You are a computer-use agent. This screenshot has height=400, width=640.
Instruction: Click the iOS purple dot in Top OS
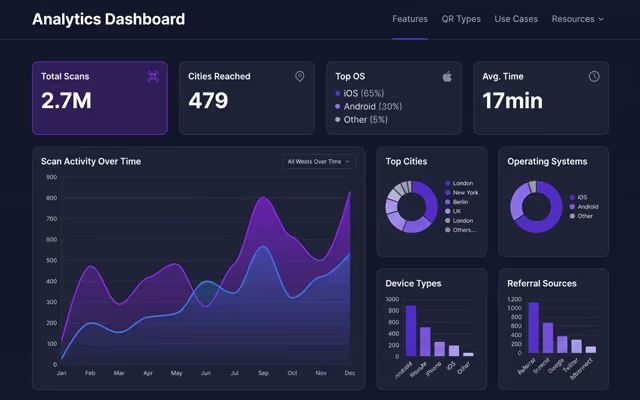(338, 93)
